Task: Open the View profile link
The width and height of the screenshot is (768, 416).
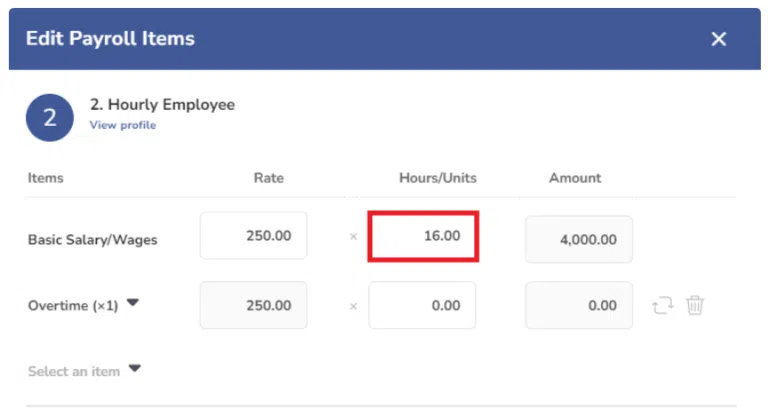Action: tap(122, 125)
